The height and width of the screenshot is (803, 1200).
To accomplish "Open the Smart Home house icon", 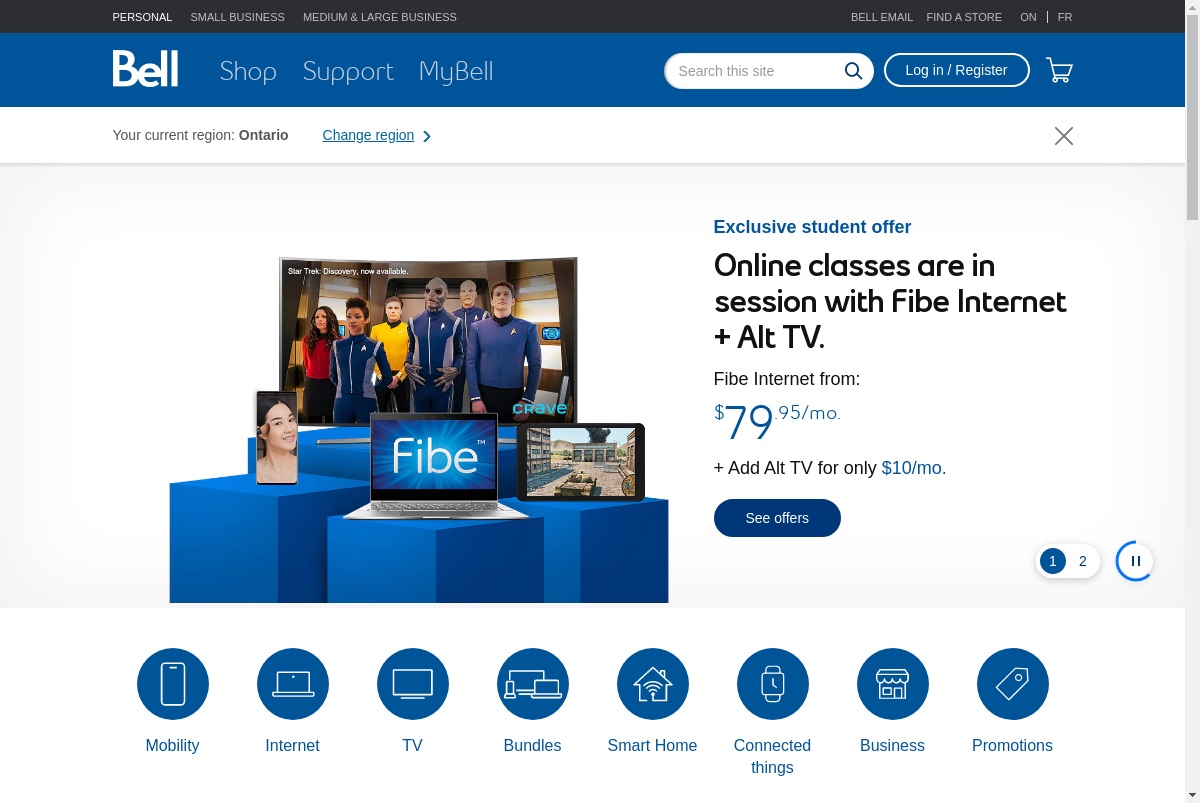I will pos(653,684).
